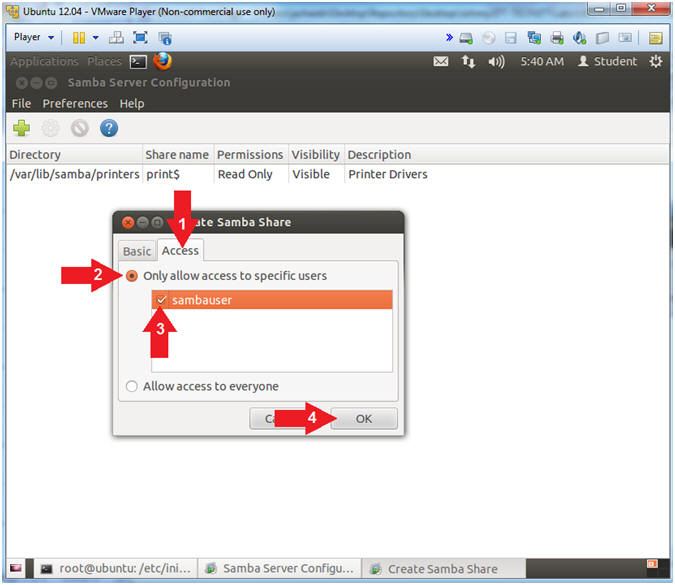Click the Read Only permissions cell
675x585 pixels.
pos(245,174)
